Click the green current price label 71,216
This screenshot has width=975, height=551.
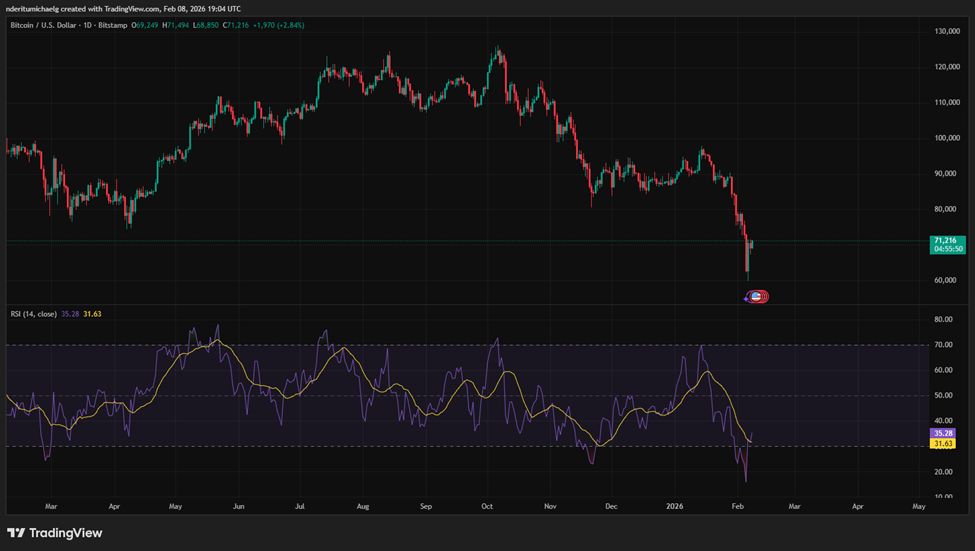click(946, 241)
